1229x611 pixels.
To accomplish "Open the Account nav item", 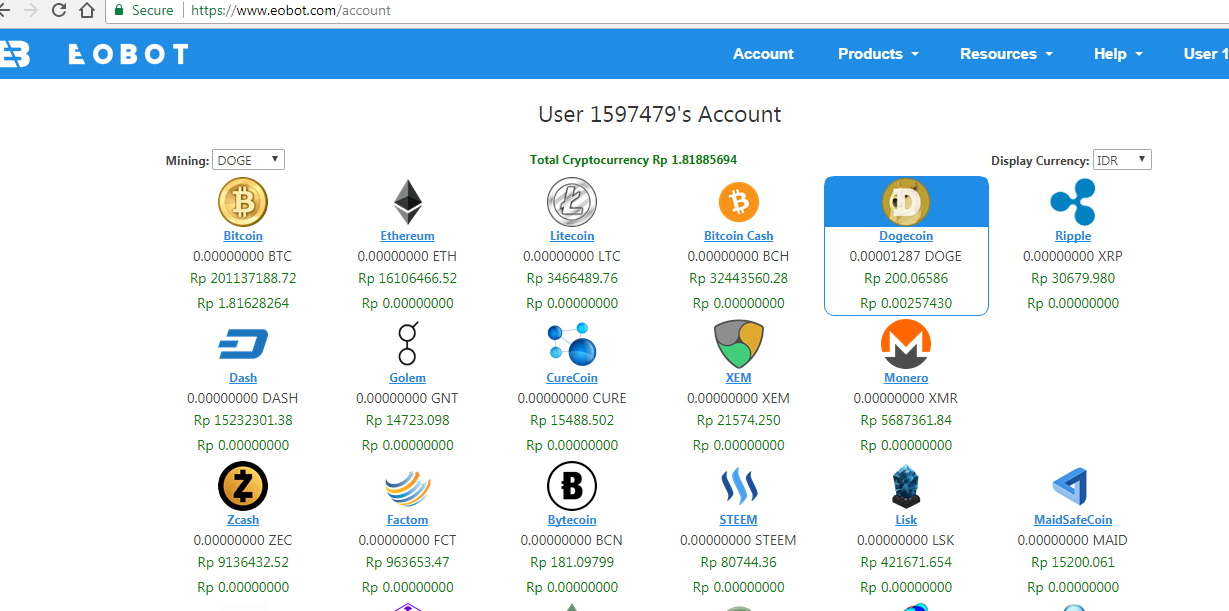I will [763, 54].
